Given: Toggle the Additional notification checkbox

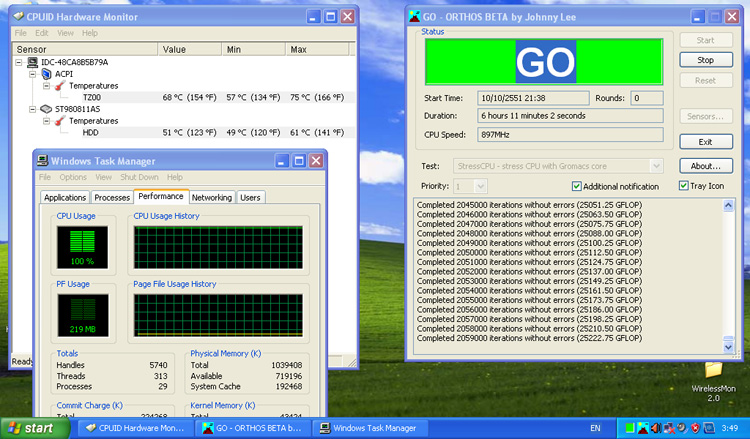Looking at the screenshot, I should (577, 187).
